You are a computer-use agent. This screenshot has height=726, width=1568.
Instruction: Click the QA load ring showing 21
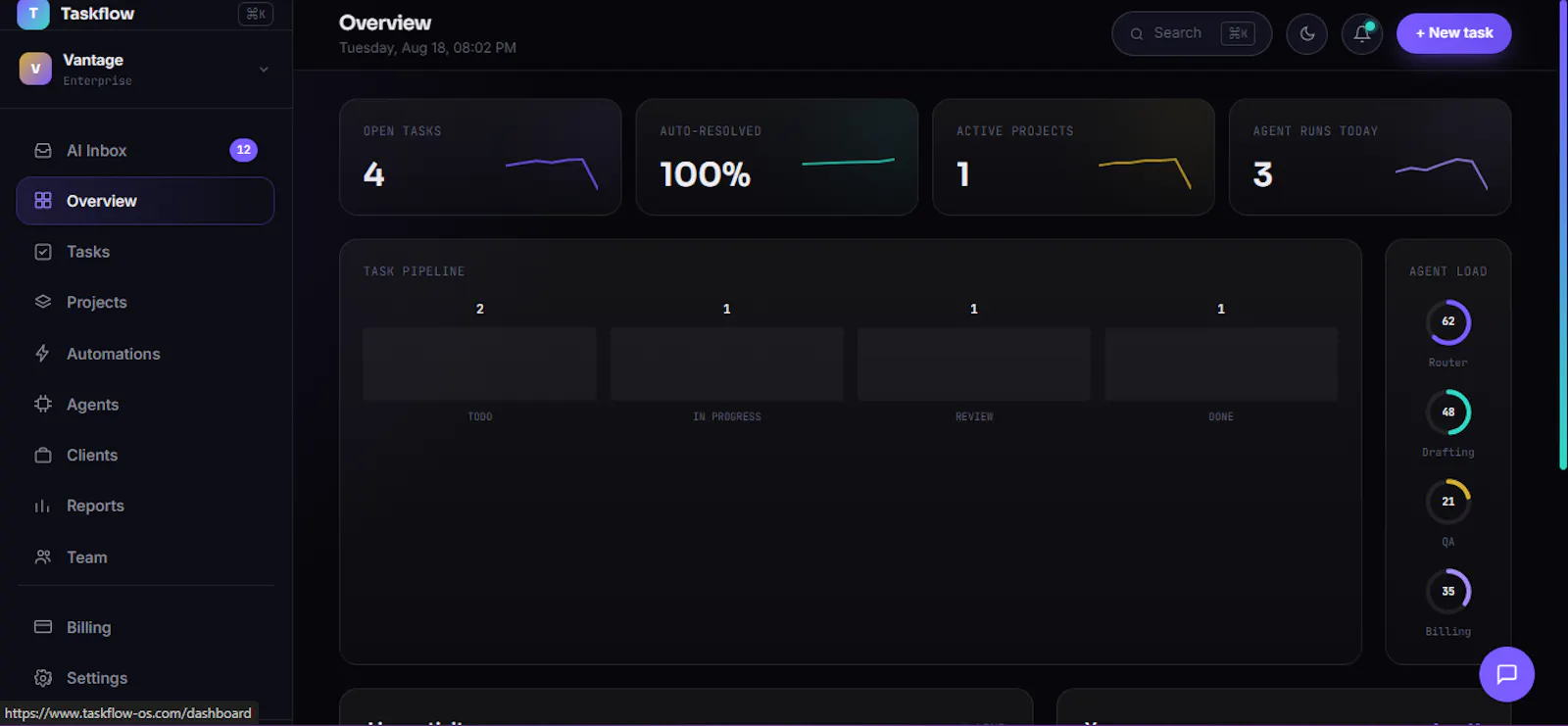pos(1448,502)
